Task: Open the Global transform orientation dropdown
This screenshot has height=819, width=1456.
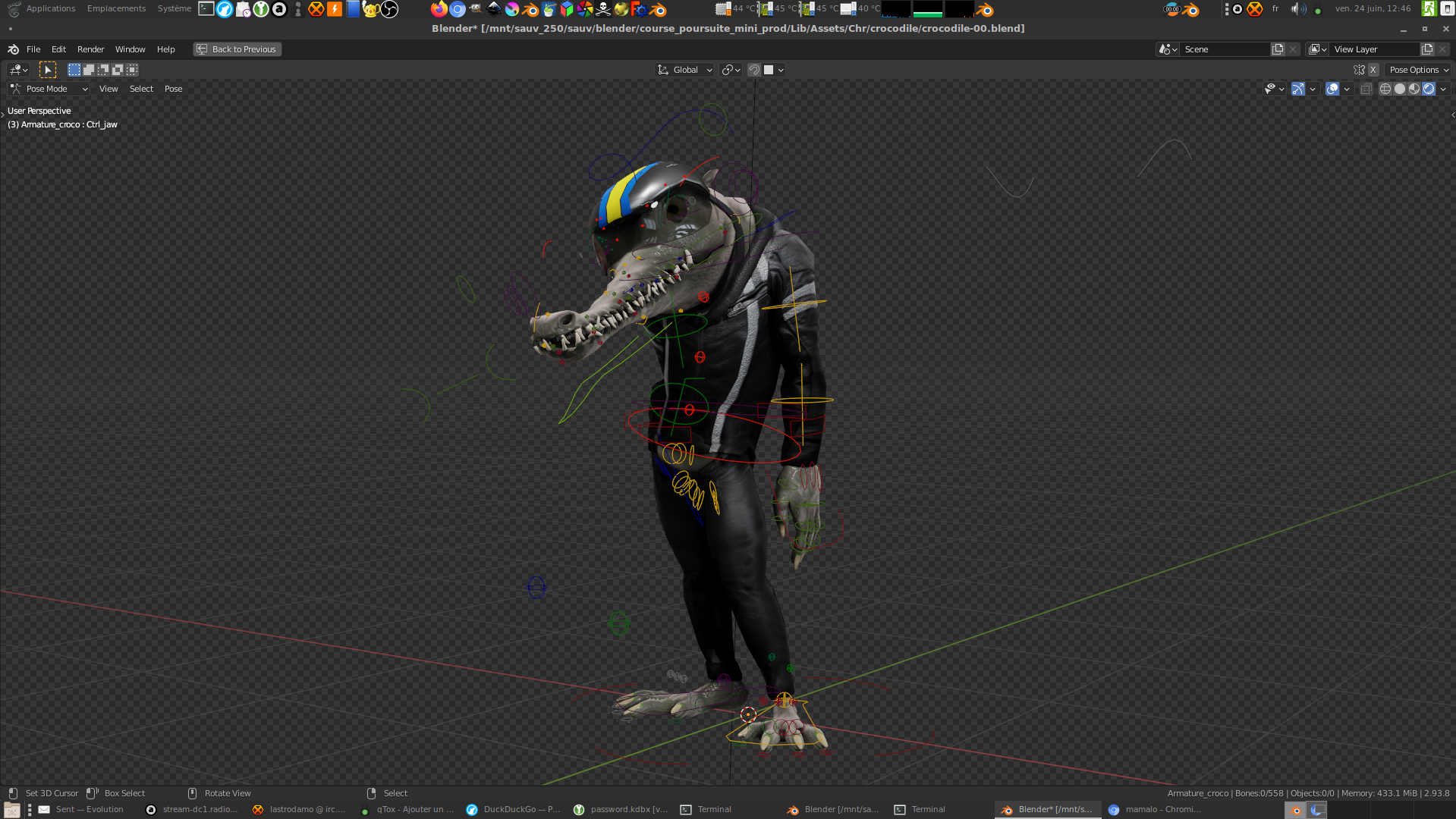Action: pyautogui.click(x=684, y=70)
